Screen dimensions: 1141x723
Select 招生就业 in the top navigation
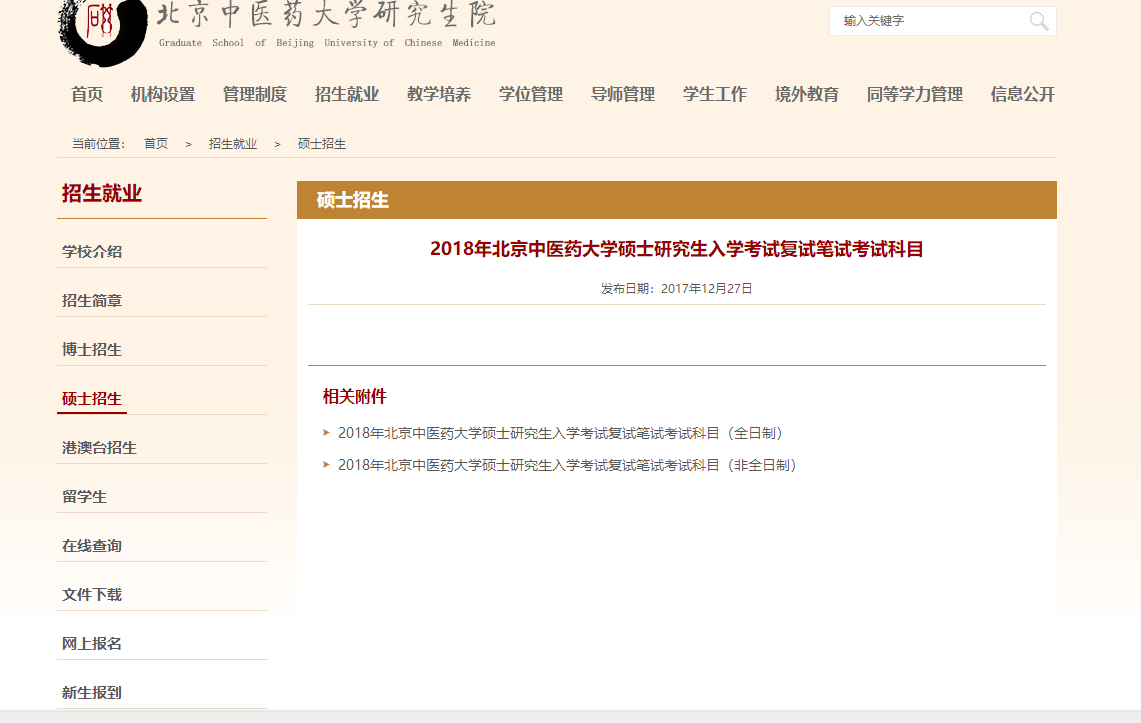347,95
